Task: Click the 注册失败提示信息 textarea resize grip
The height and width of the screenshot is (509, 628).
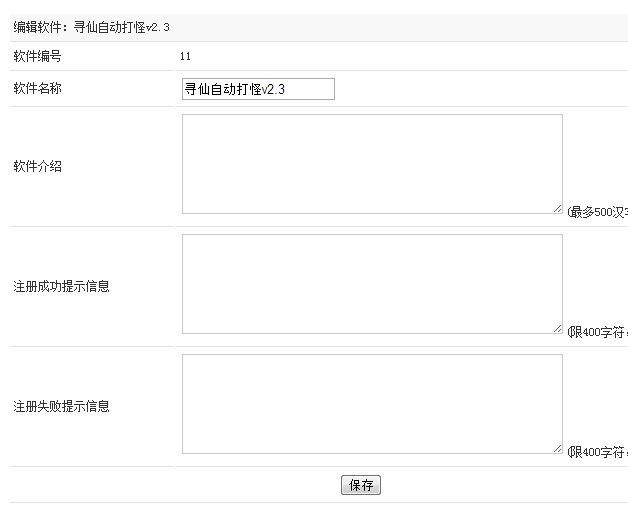Action: (x=558, y=449)
